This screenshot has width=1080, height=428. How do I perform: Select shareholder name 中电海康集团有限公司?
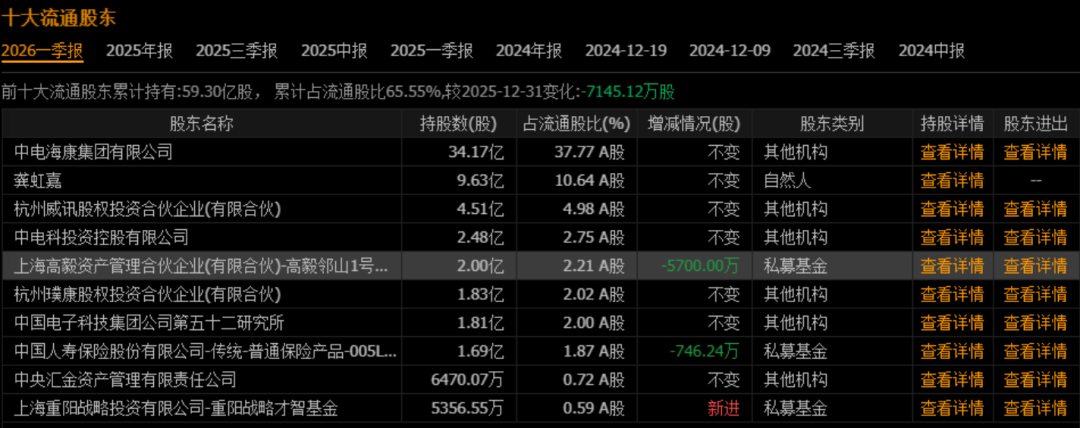click(x=93, y=152)
